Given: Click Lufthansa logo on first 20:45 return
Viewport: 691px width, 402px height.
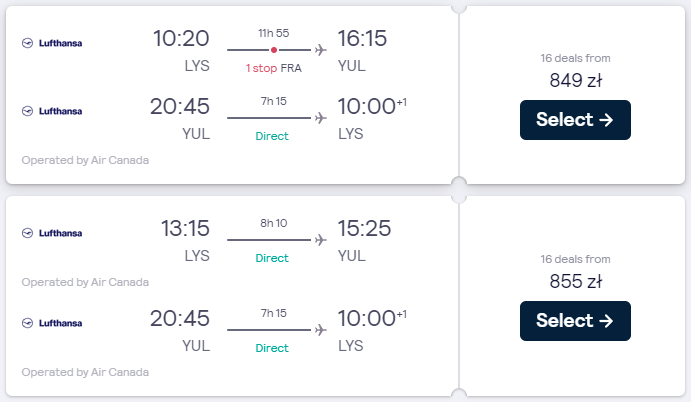Looking at the screenshot, I should 52,111.
